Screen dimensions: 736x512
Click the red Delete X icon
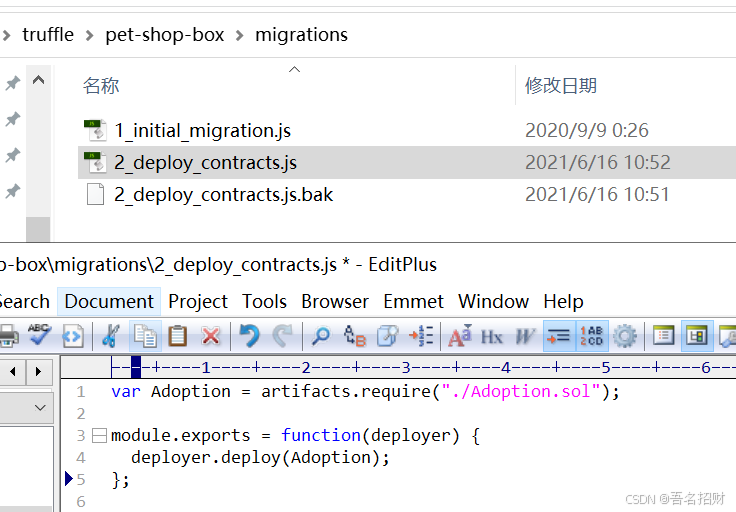coord(210,336)
